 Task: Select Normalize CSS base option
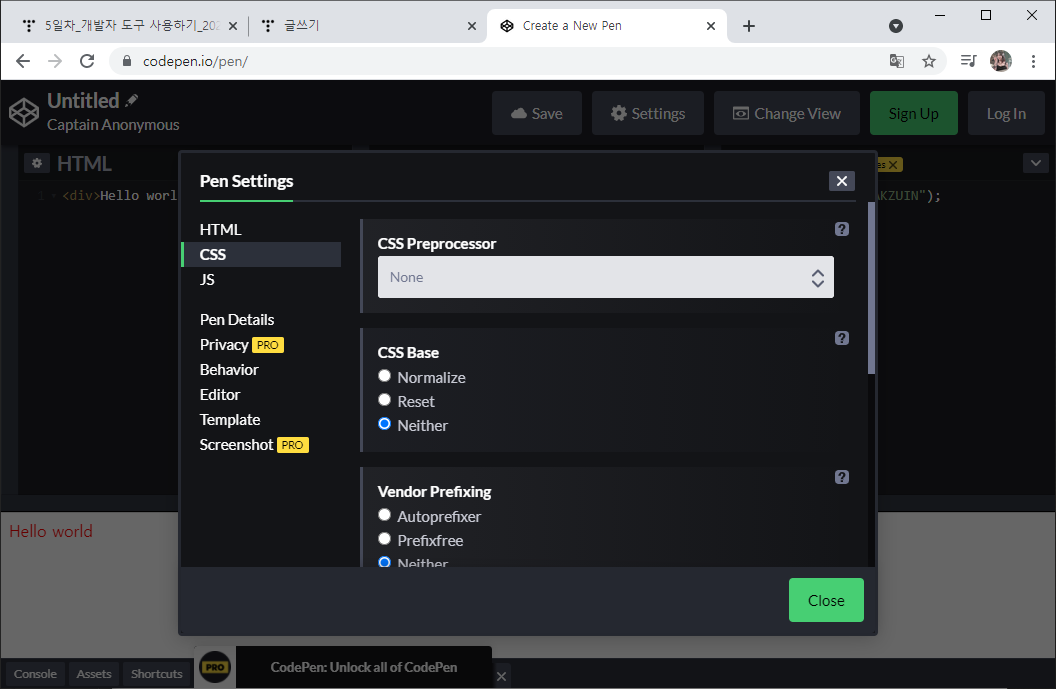point(385,376)
